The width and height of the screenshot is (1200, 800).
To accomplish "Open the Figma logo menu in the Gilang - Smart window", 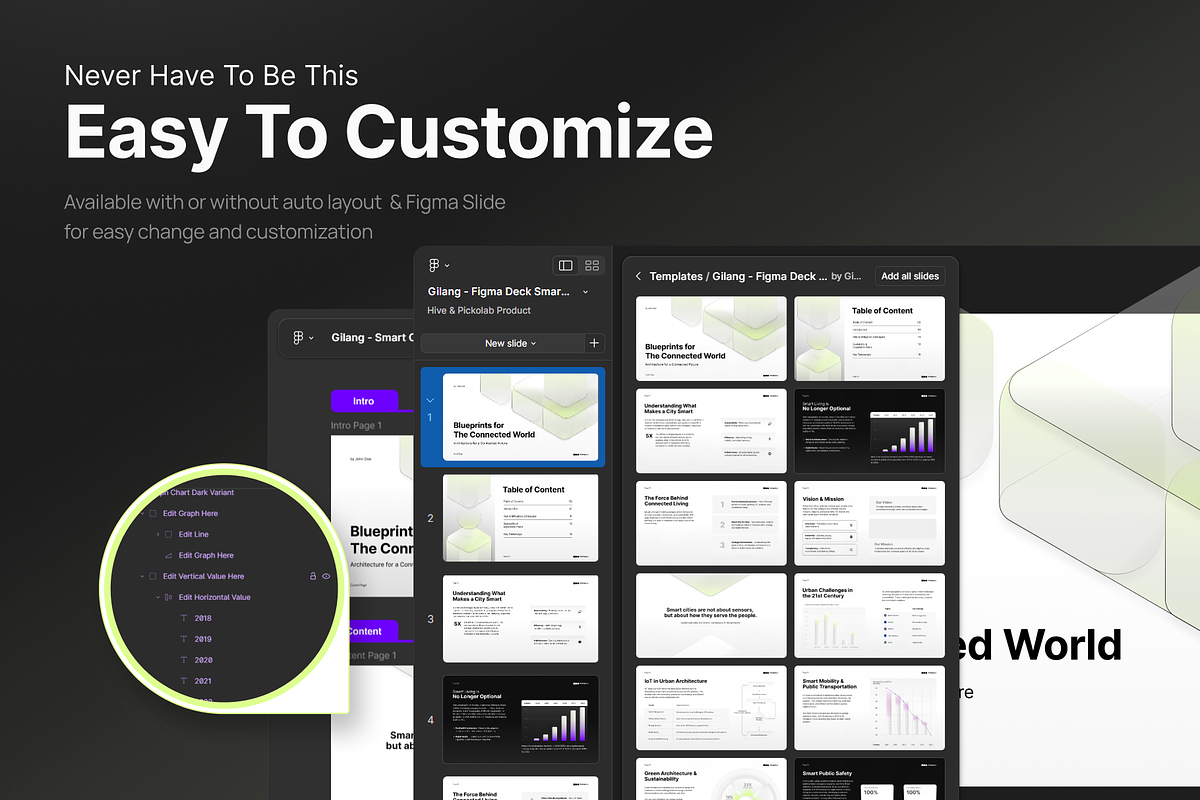I will click(302, 337).
